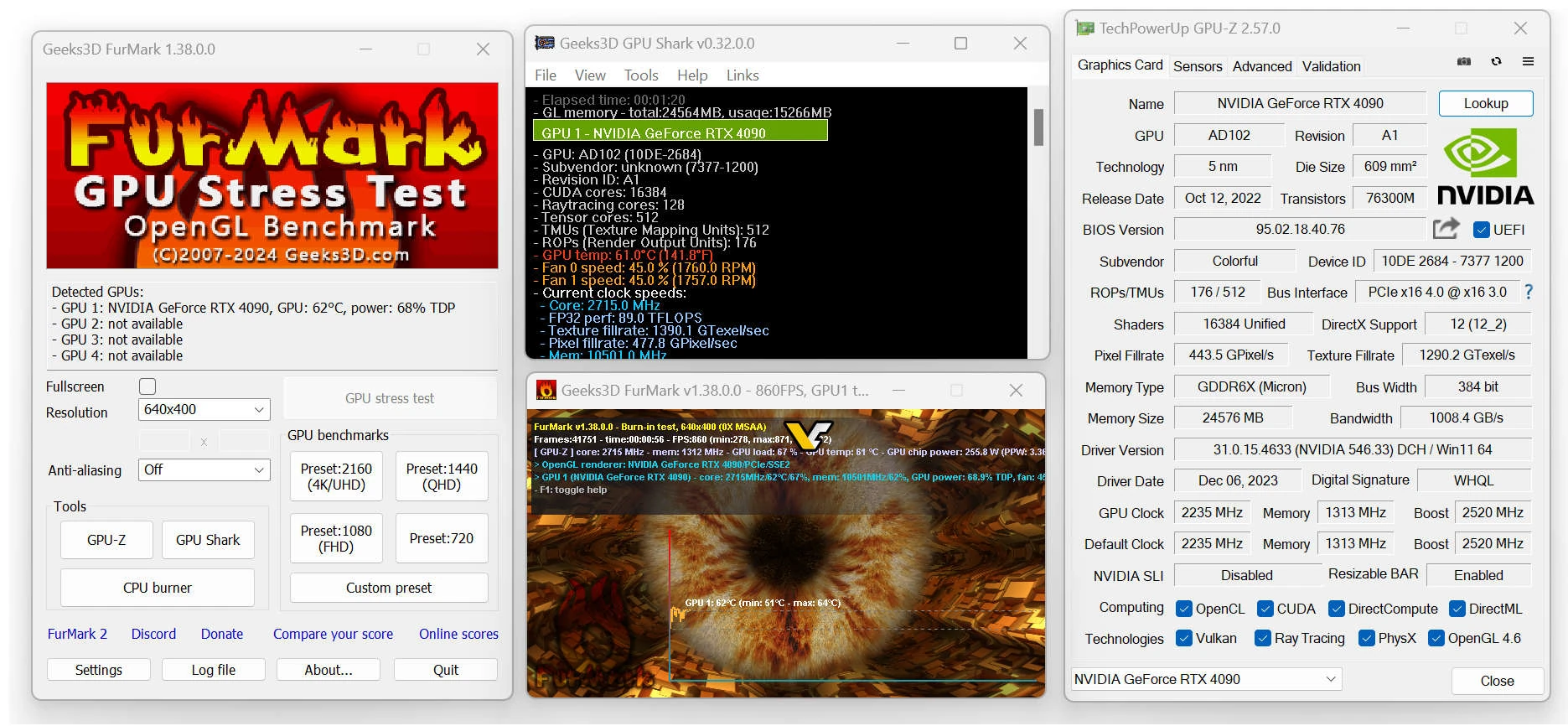Screen dimensions: 1568x726
Task: Switch to the Graphics Card tab
Action: click(1120, 65)
